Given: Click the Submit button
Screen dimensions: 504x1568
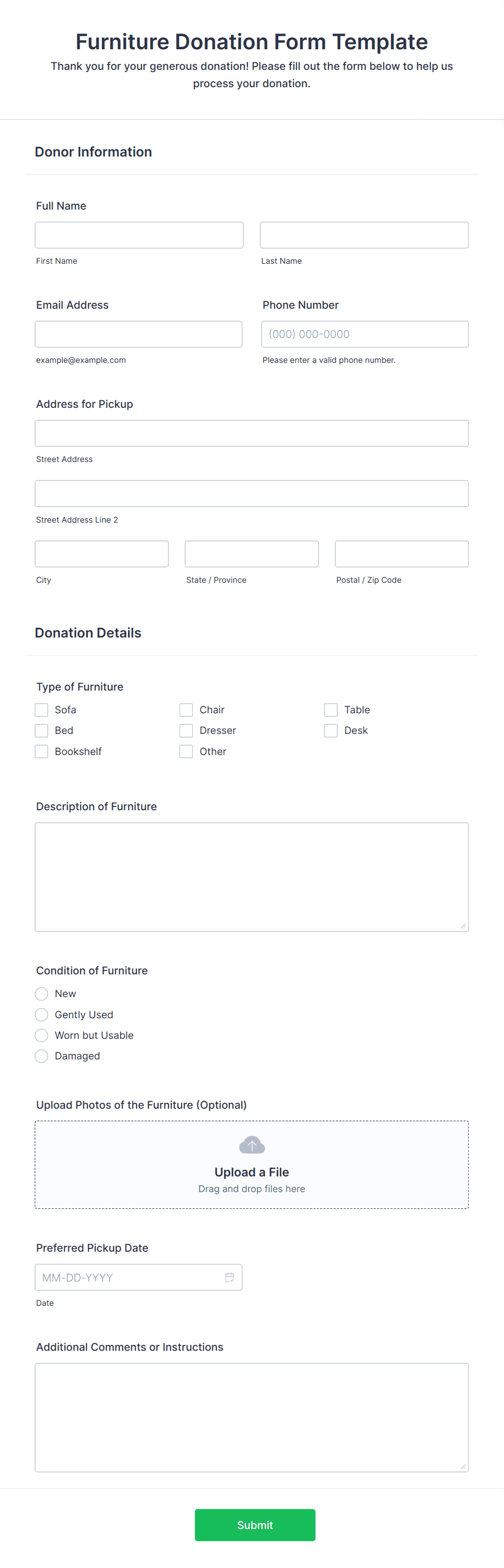Looking at the screenshot, I should pyautogui.click(x=254, y=1525).
